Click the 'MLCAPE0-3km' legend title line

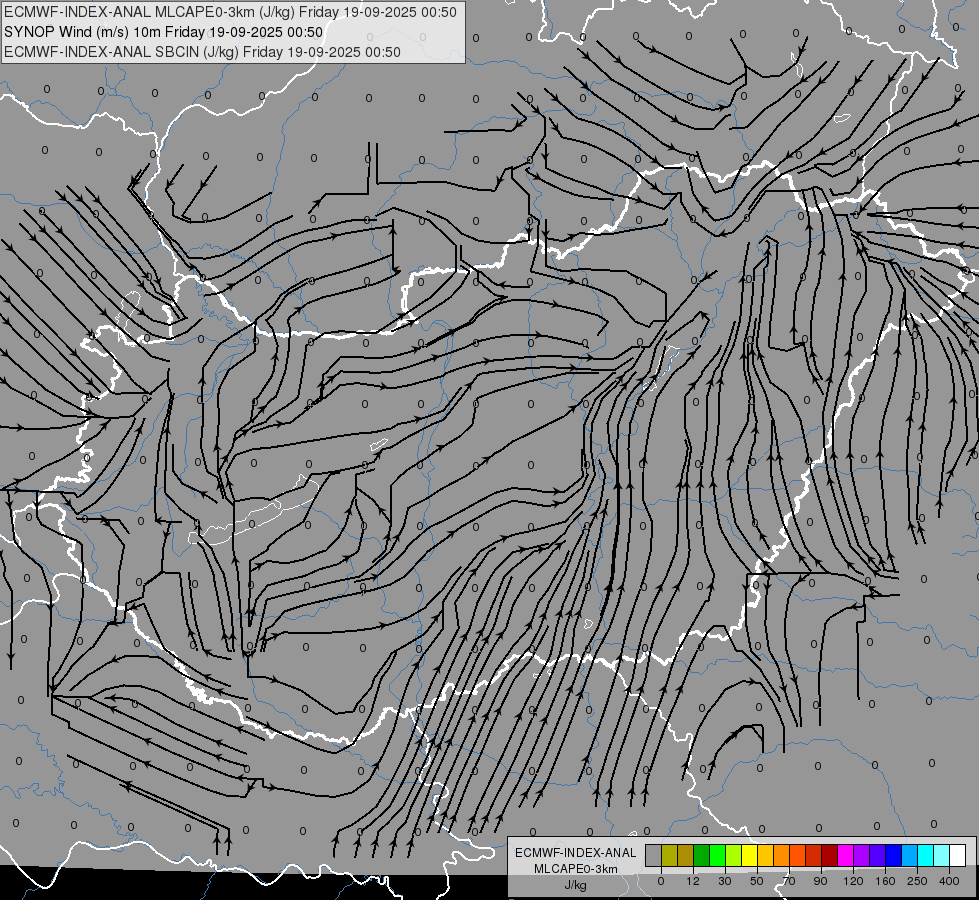[576, 869]
